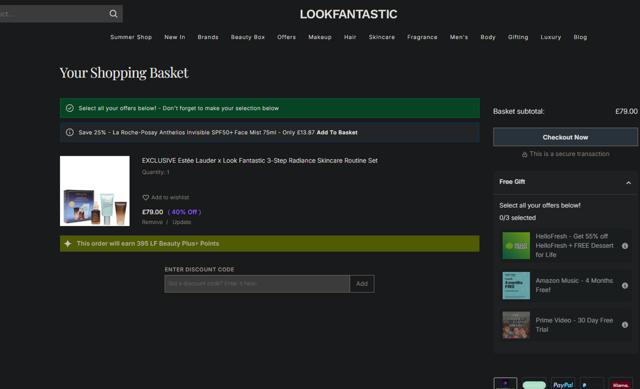The image size is (640, 389).
Task: Open the Hair menu
Action: (350, 37)
